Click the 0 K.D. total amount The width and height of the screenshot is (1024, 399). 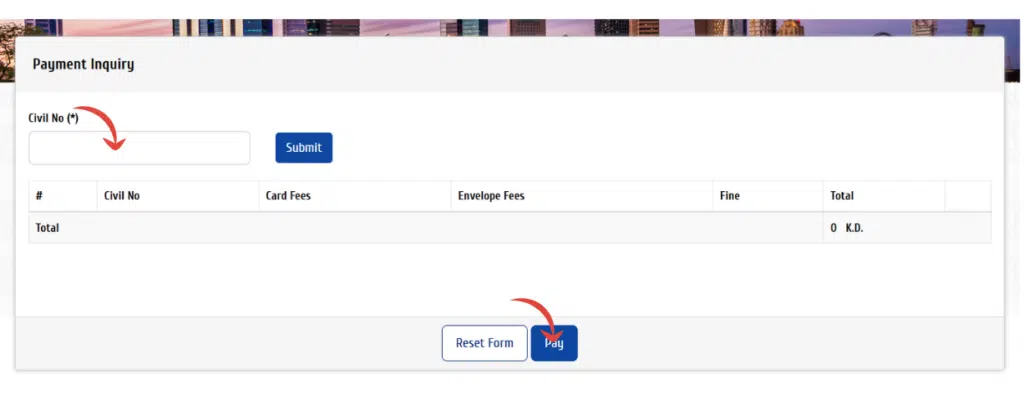point(846,228)
